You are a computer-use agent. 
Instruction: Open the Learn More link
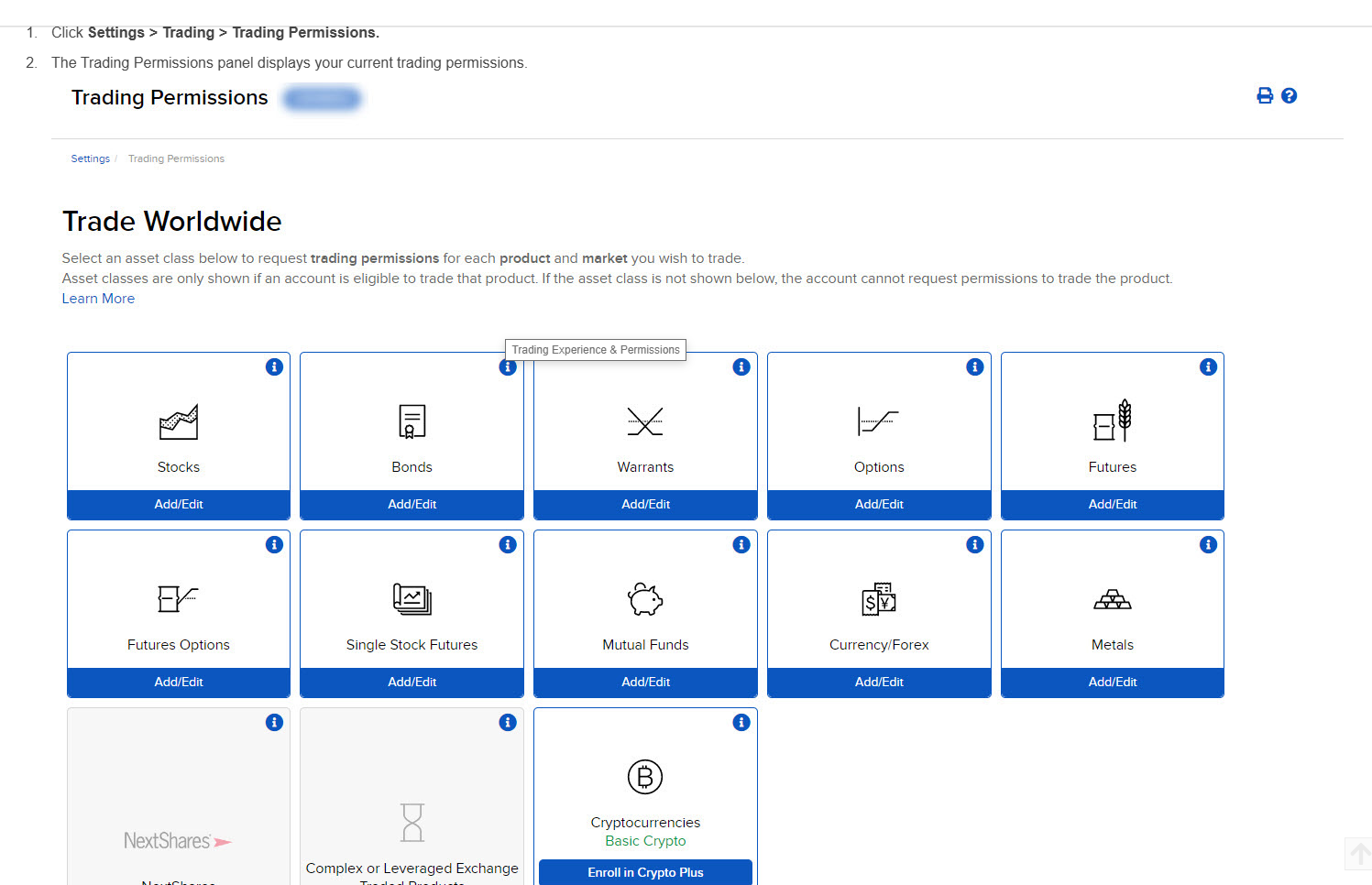point(98,299)
